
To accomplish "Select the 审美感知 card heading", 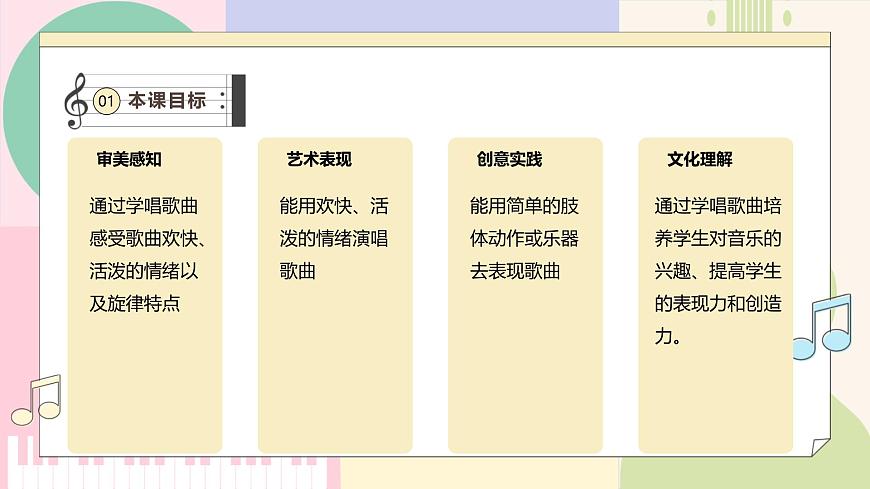I will 129,159.
